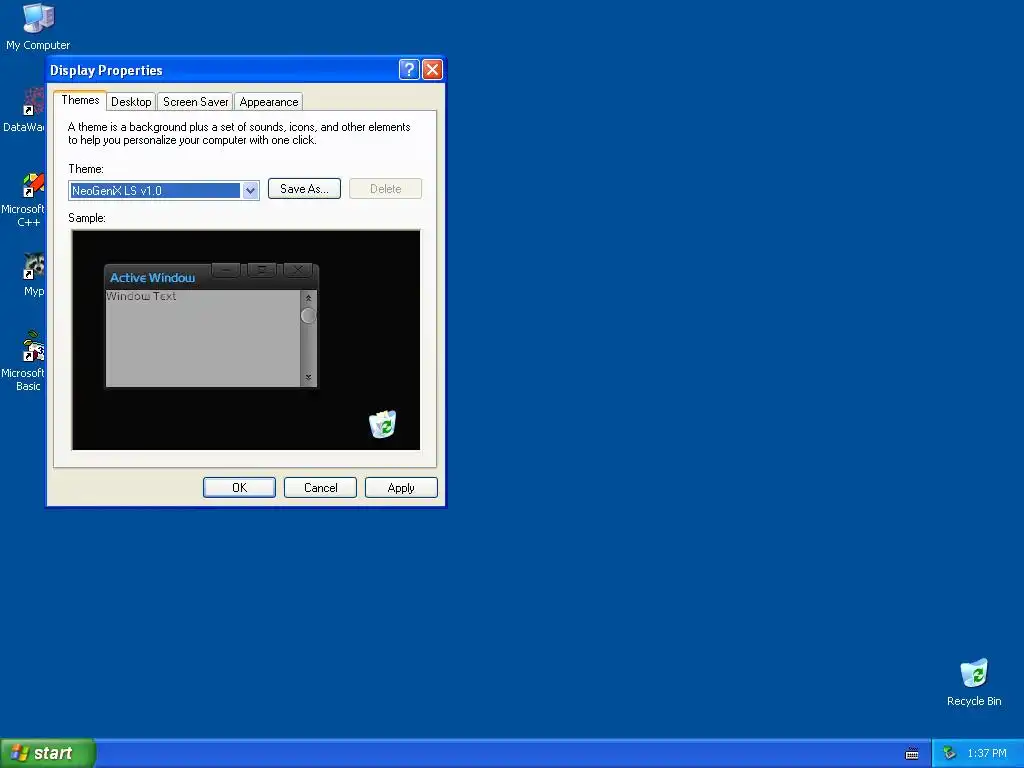Click the Save As... button

pyautogui.click(x=304, y=189)
